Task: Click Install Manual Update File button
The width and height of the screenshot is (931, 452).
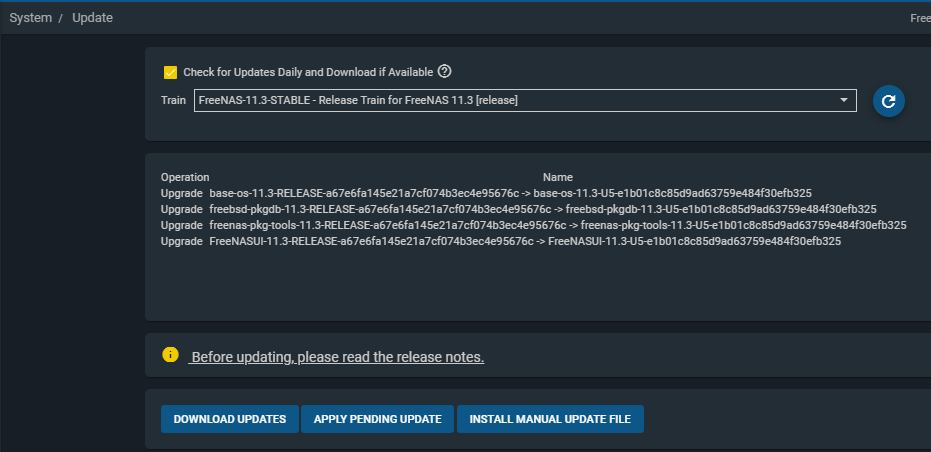Action: 550,419
